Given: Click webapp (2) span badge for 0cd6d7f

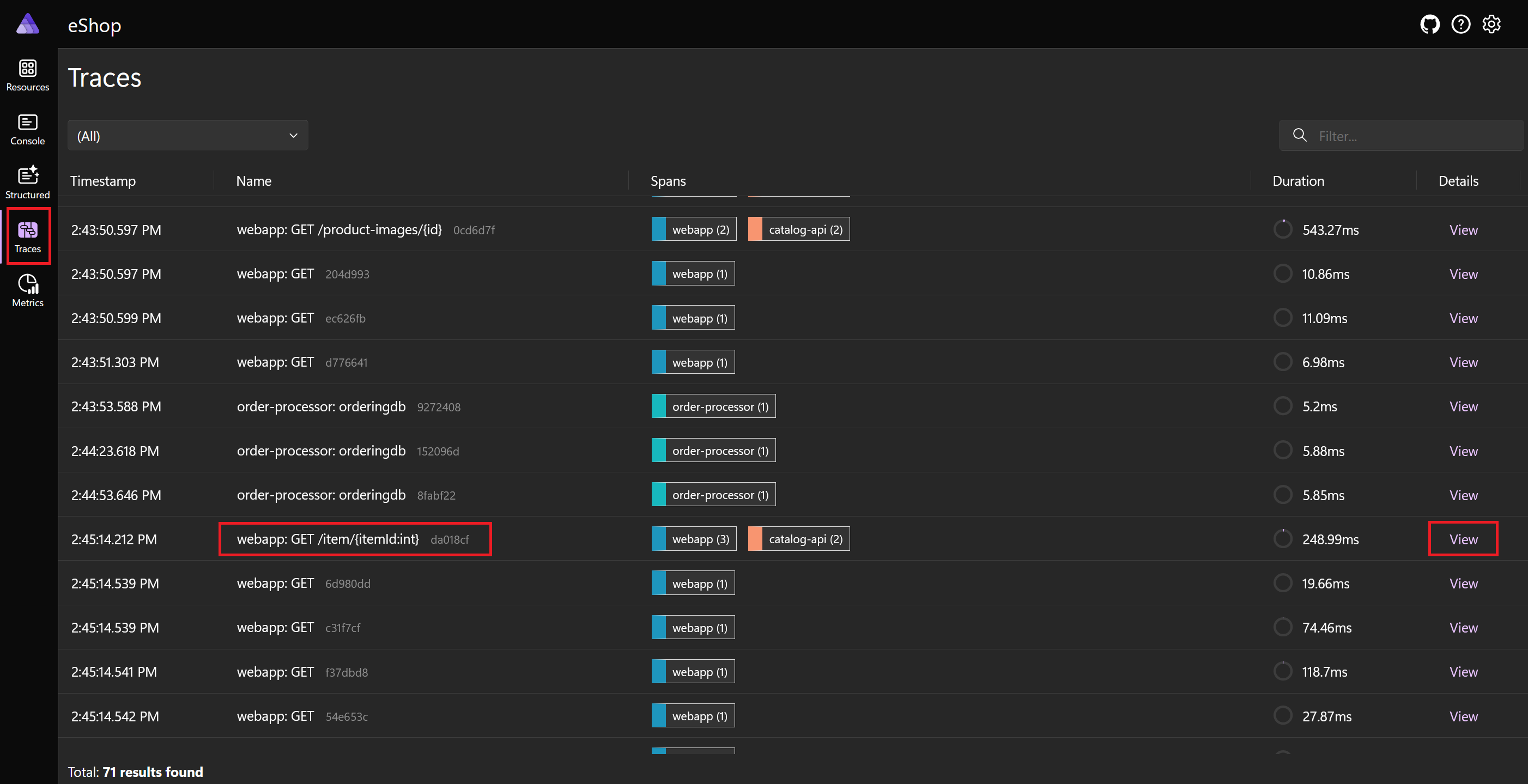Looking at the screenshot, I should tap(694, 229).
